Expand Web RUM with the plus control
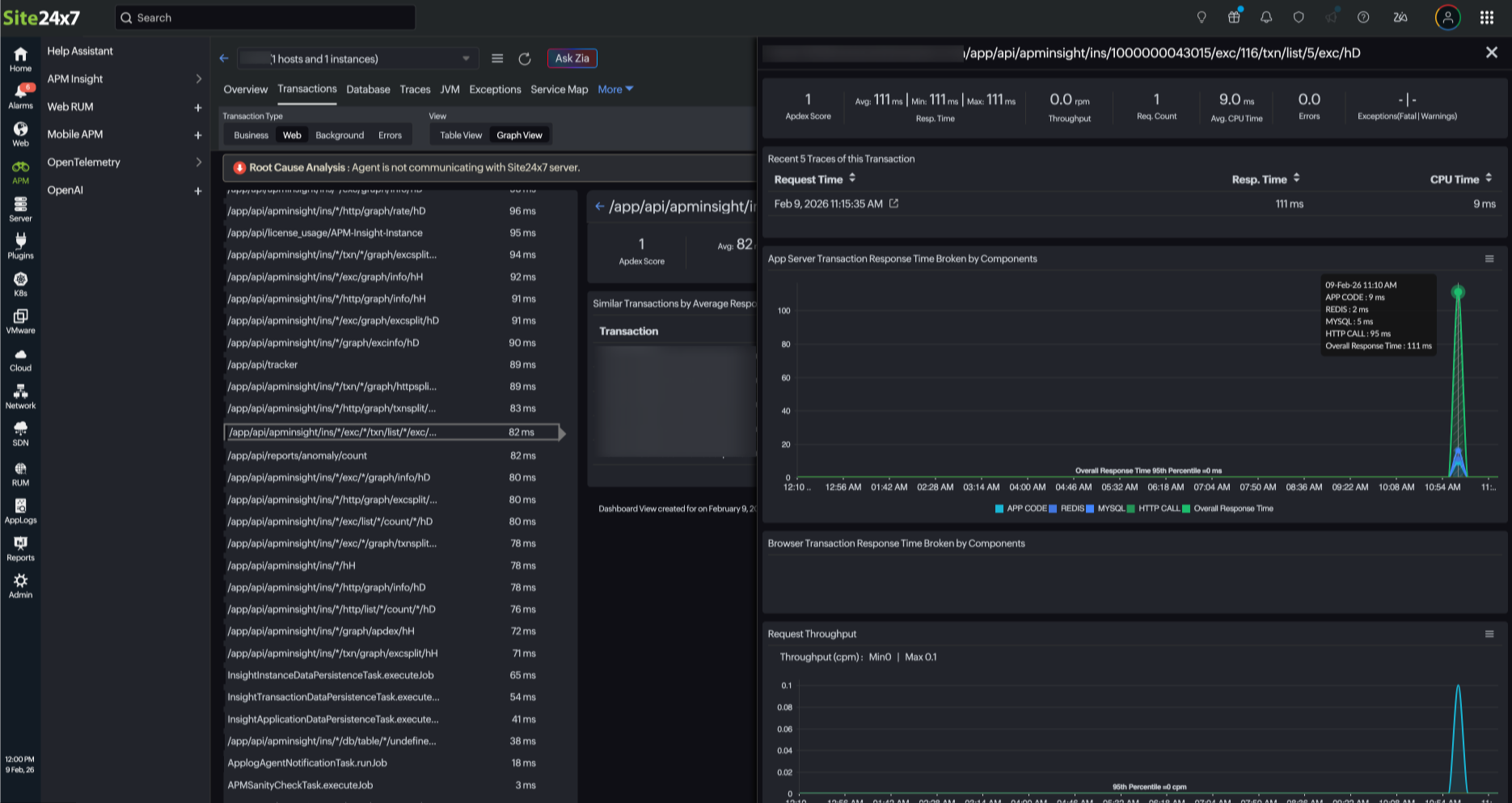 coord(198,107)
